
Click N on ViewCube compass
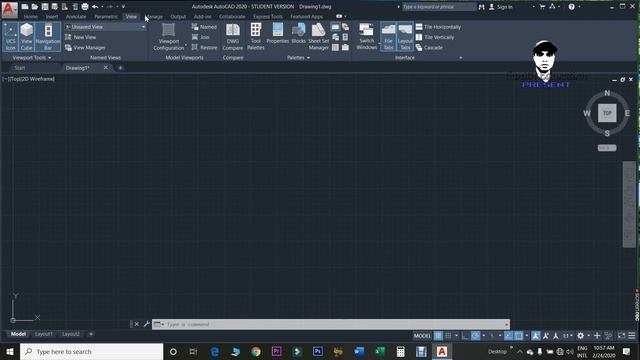(x=607, y=93)
